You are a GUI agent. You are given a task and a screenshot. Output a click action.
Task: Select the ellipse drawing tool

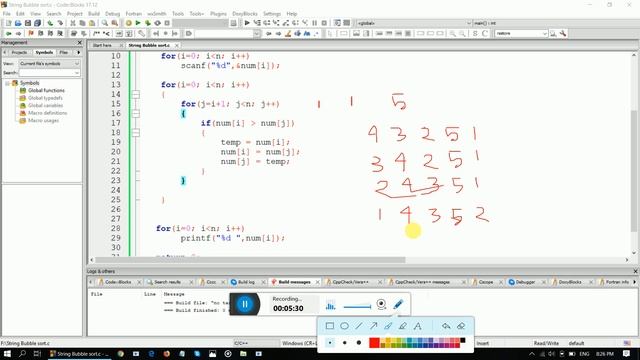pyautogui.click(x=344, y=326)
